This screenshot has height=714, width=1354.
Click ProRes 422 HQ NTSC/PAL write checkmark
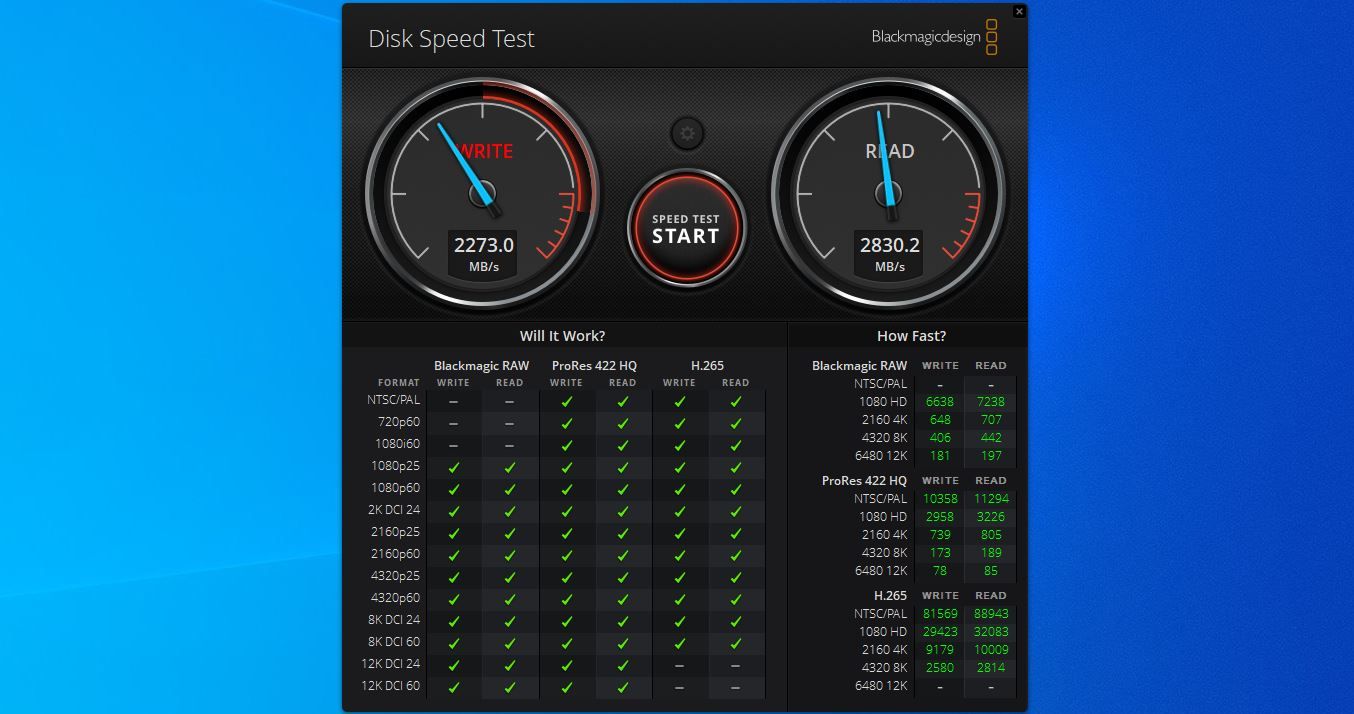point(566,401)
